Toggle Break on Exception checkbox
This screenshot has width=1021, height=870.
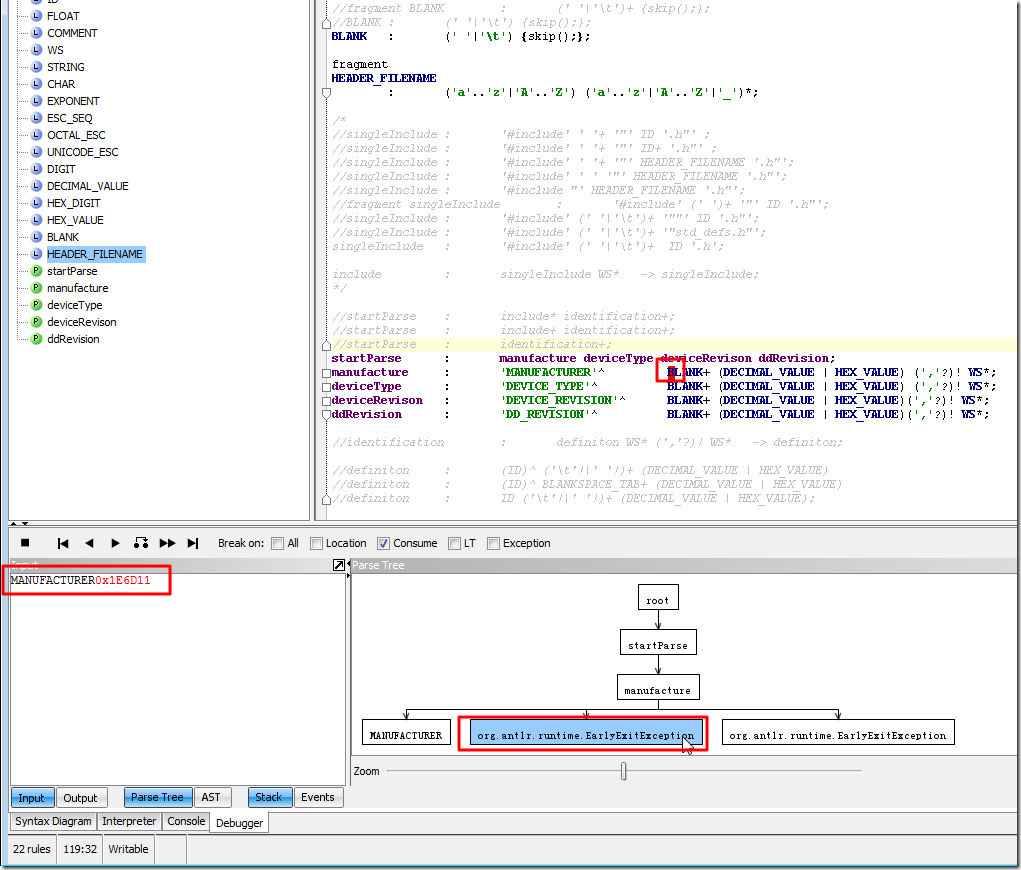(494, 544)
